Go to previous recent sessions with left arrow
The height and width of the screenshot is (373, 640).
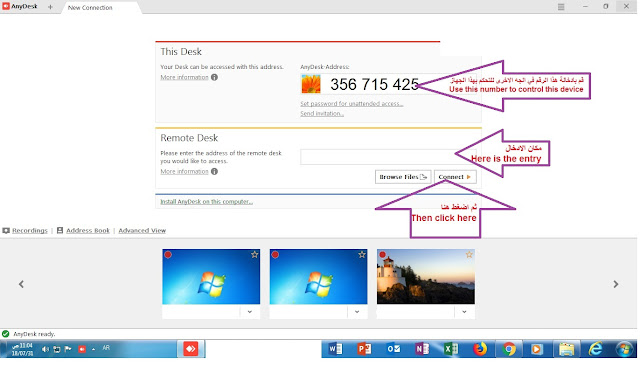click(x=21, y=284)
